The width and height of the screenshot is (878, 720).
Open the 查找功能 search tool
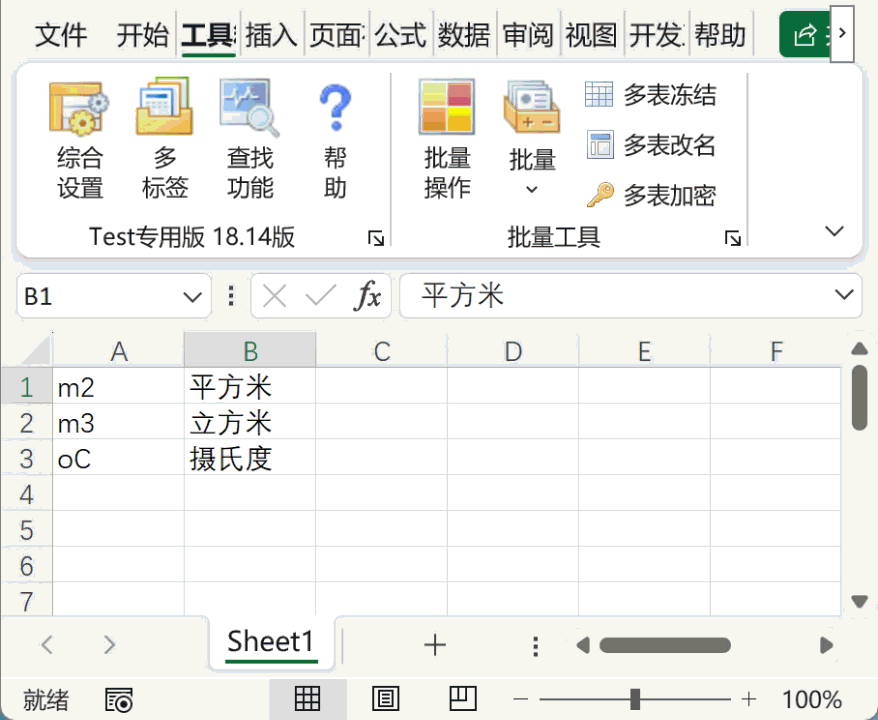[250, 110]
